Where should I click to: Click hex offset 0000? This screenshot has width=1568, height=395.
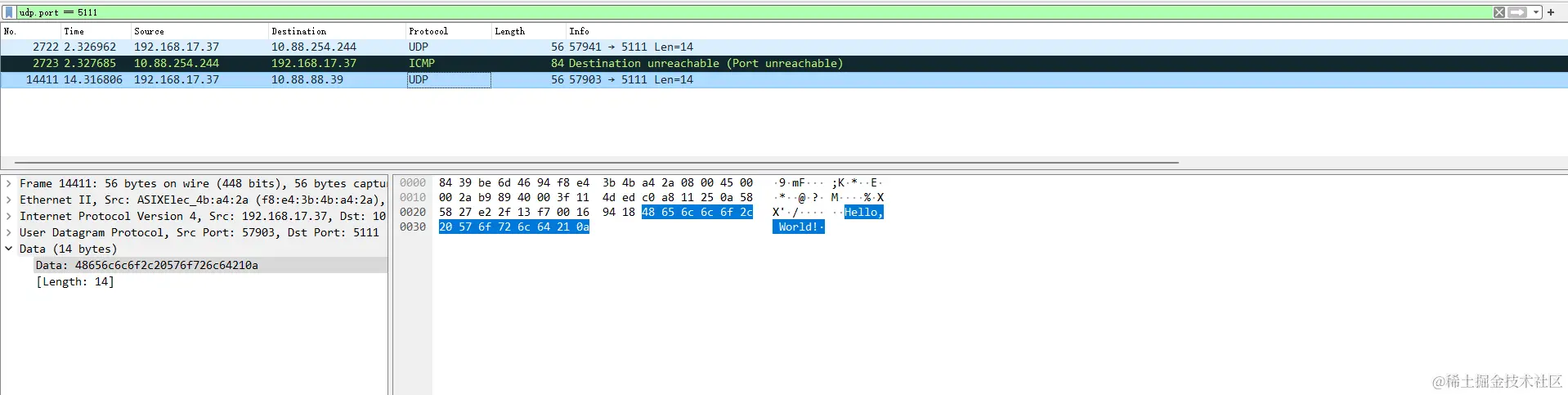(x=413, y=183)
